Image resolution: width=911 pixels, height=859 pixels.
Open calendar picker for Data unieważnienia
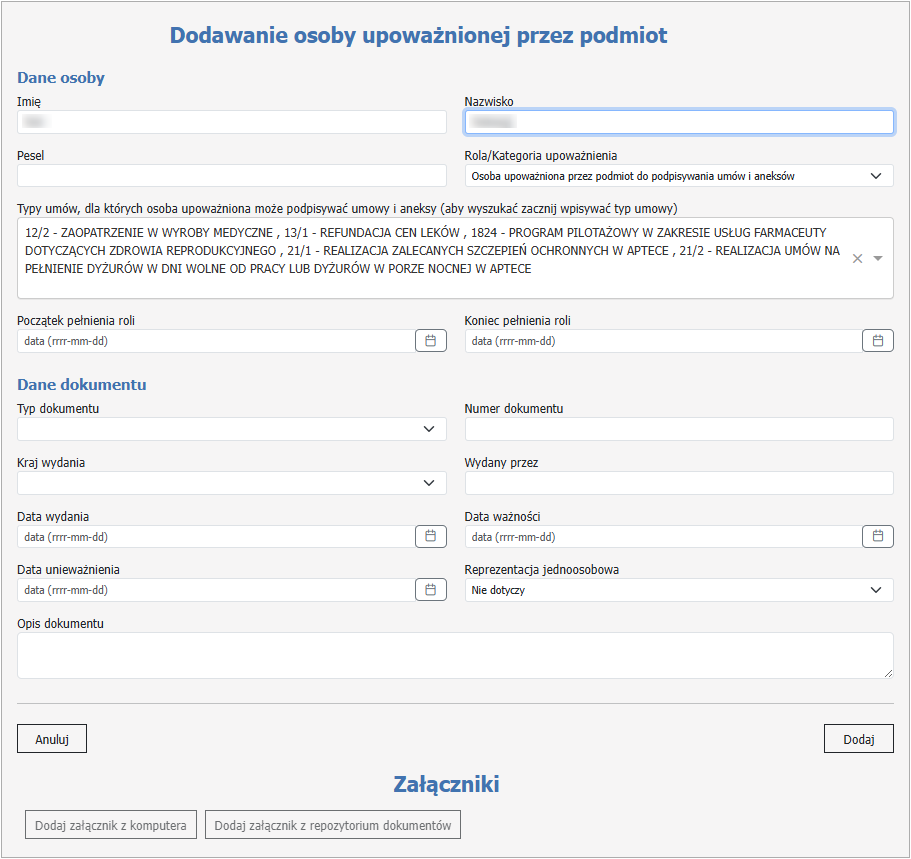[x=430, y=590]
